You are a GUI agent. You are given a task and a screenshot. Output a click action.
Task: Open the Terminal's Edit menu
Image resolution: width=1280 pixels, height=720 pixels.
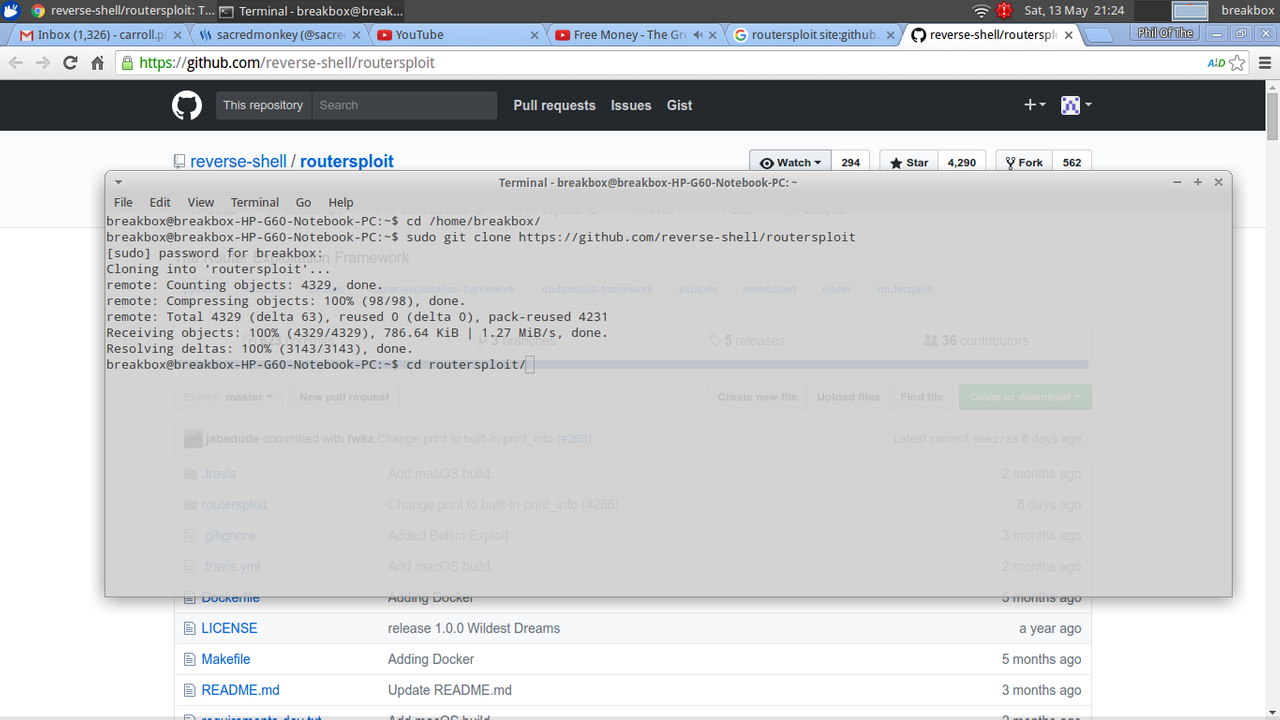tap(159, 202)
